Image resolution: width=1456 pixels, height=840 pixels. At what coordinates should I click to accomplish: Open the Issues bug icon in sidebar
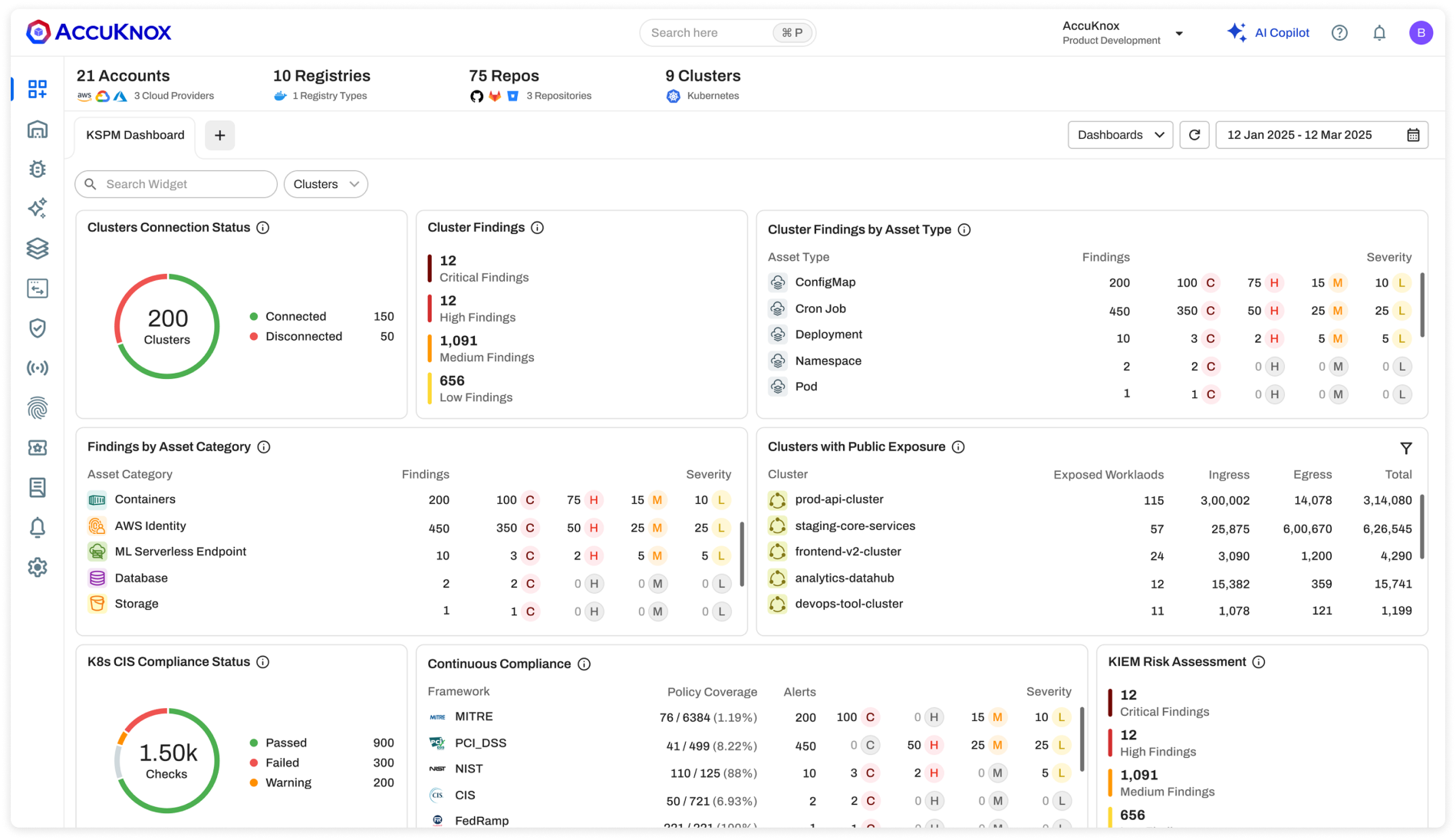37,169
